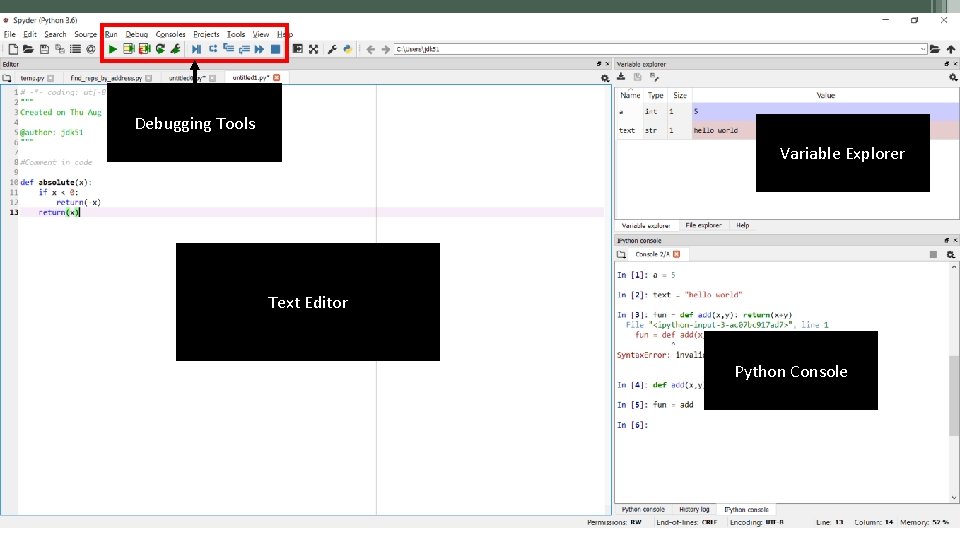Sort variables by the Name column

pyautogui.click(x=630, y=96)
